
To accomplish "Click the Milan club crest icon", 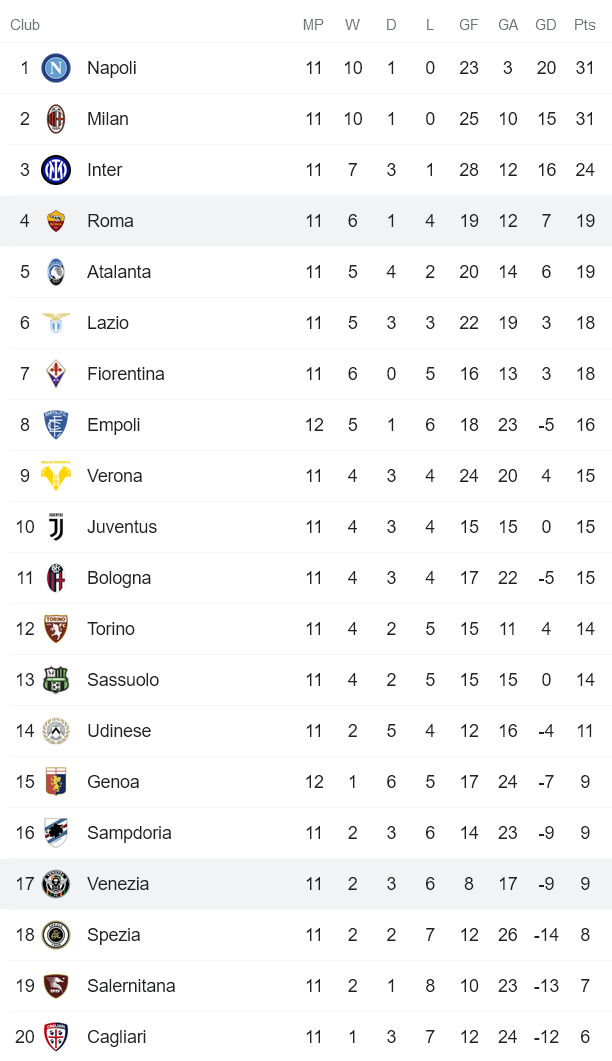I will (x=56, y=119).
